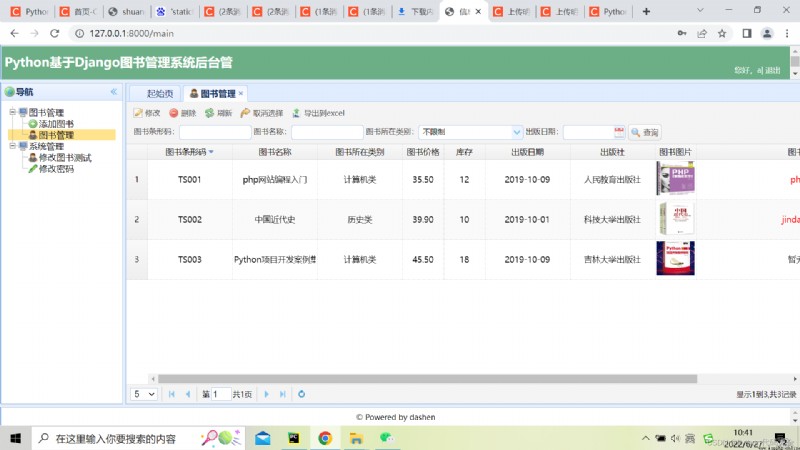Click the 图书名称 filter input field

click(327, 132)
